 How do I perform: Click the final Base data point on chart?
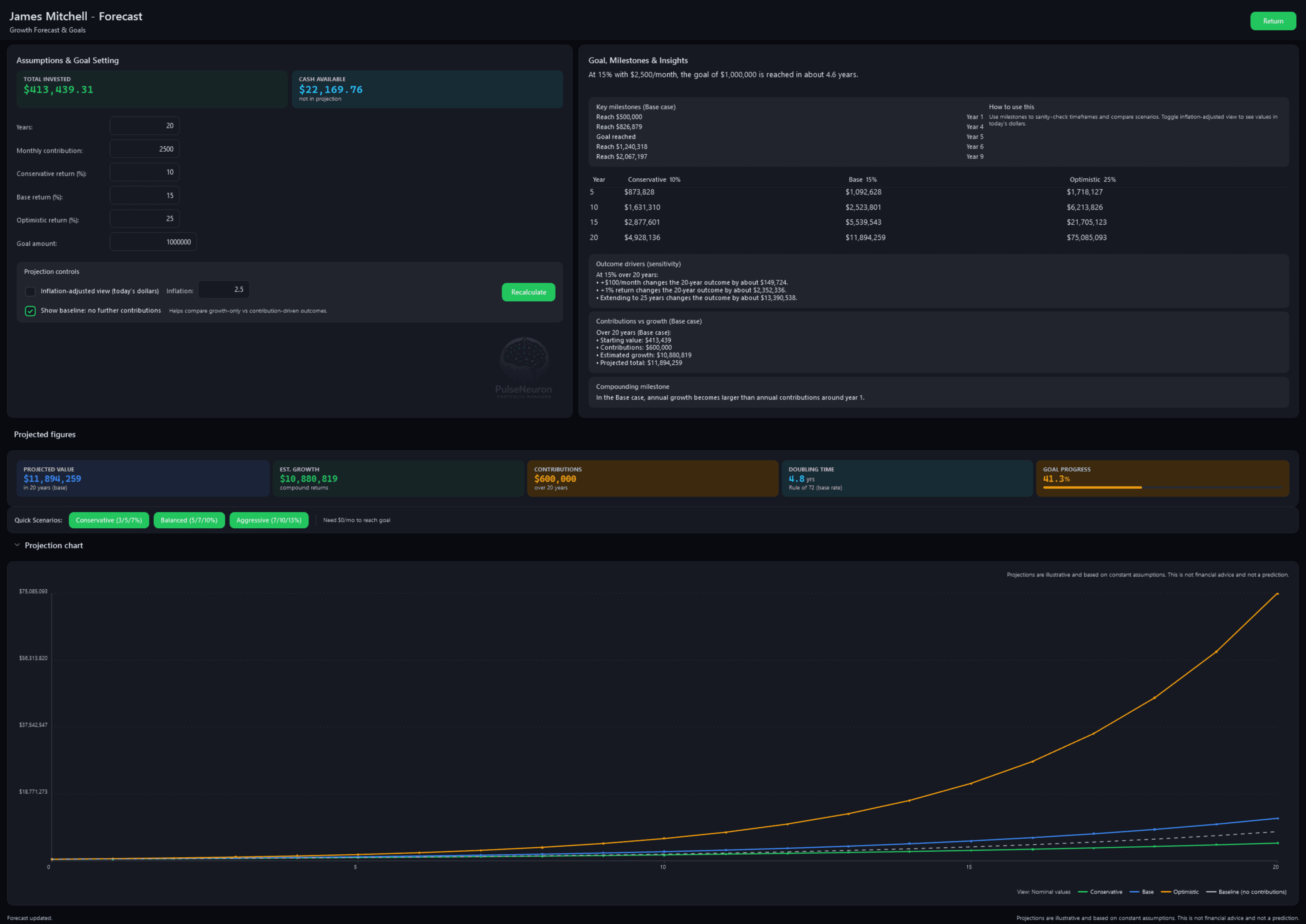[1278, 818]
